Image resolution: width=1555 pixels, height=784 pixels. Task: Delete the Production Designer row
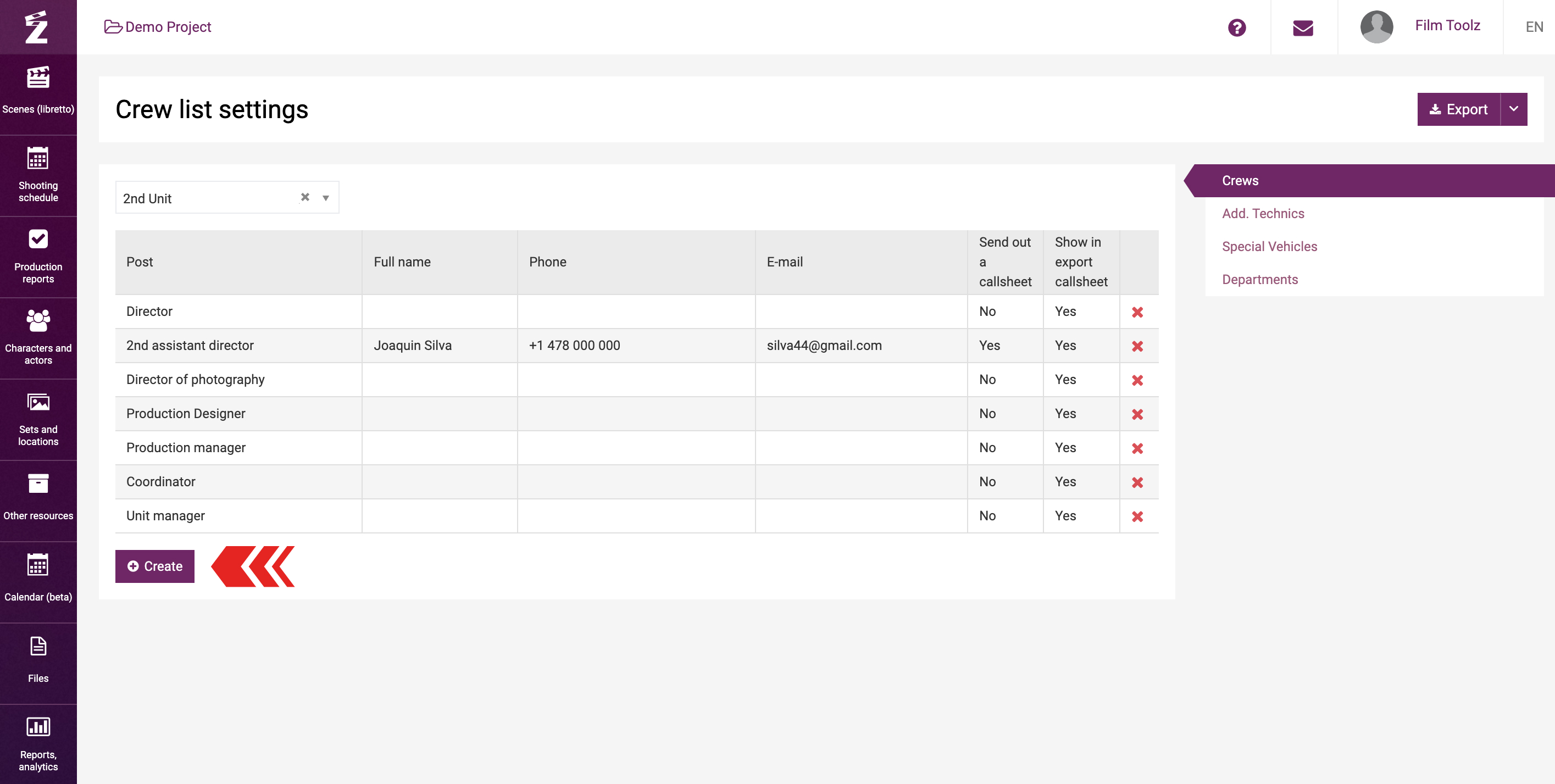pos(1137,414)
